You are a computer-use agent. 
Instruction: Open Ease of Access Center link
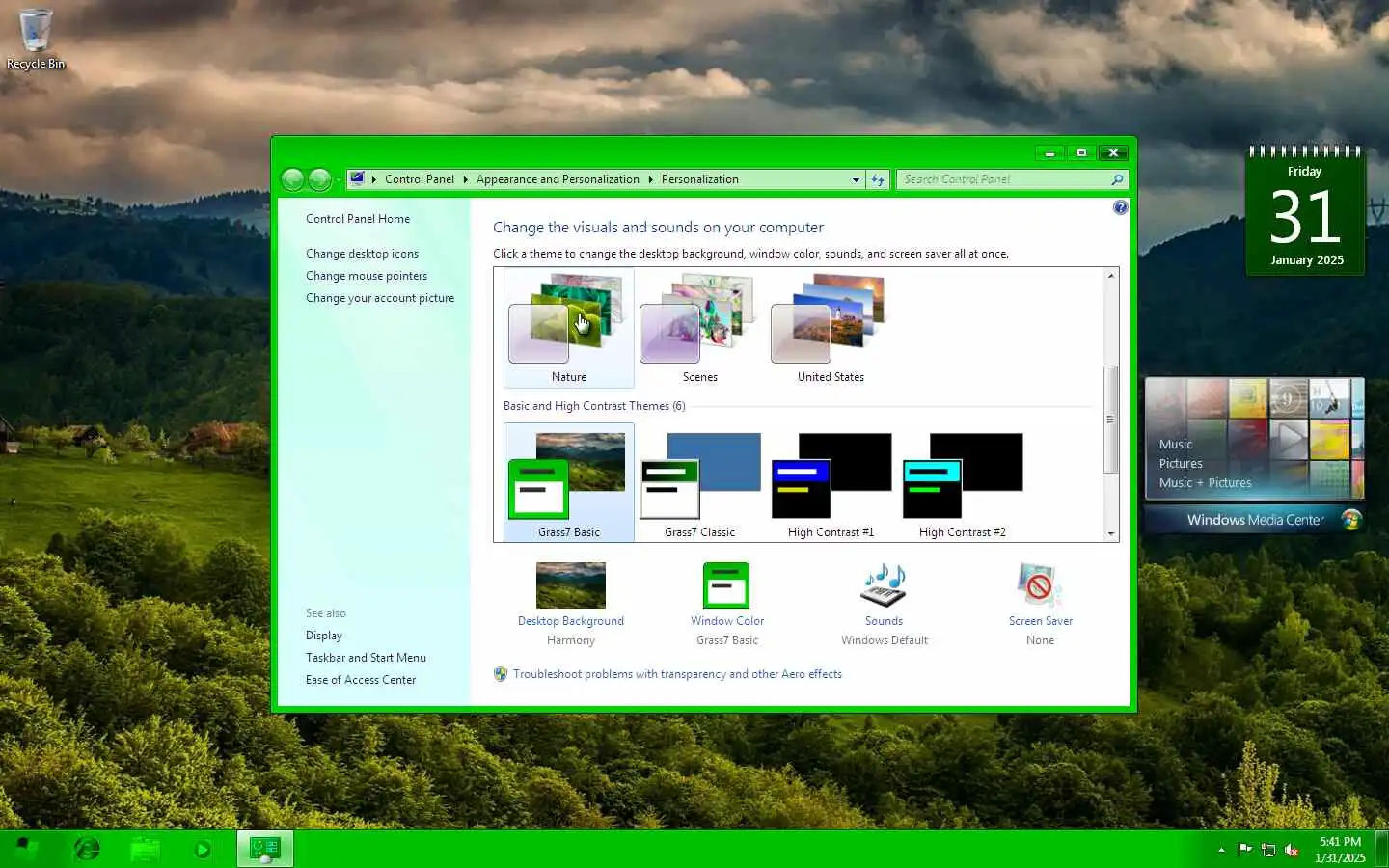(361, 680)
